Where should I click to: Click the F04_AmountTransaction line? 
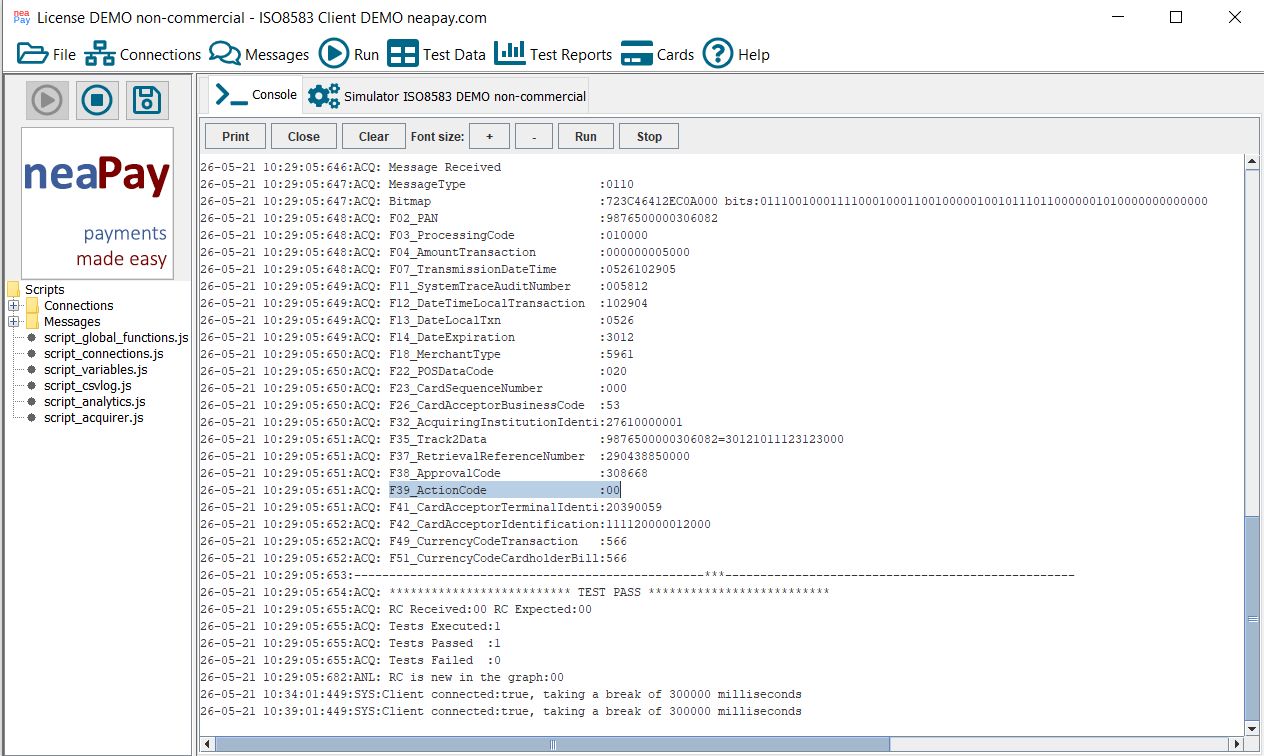point(445,252)
